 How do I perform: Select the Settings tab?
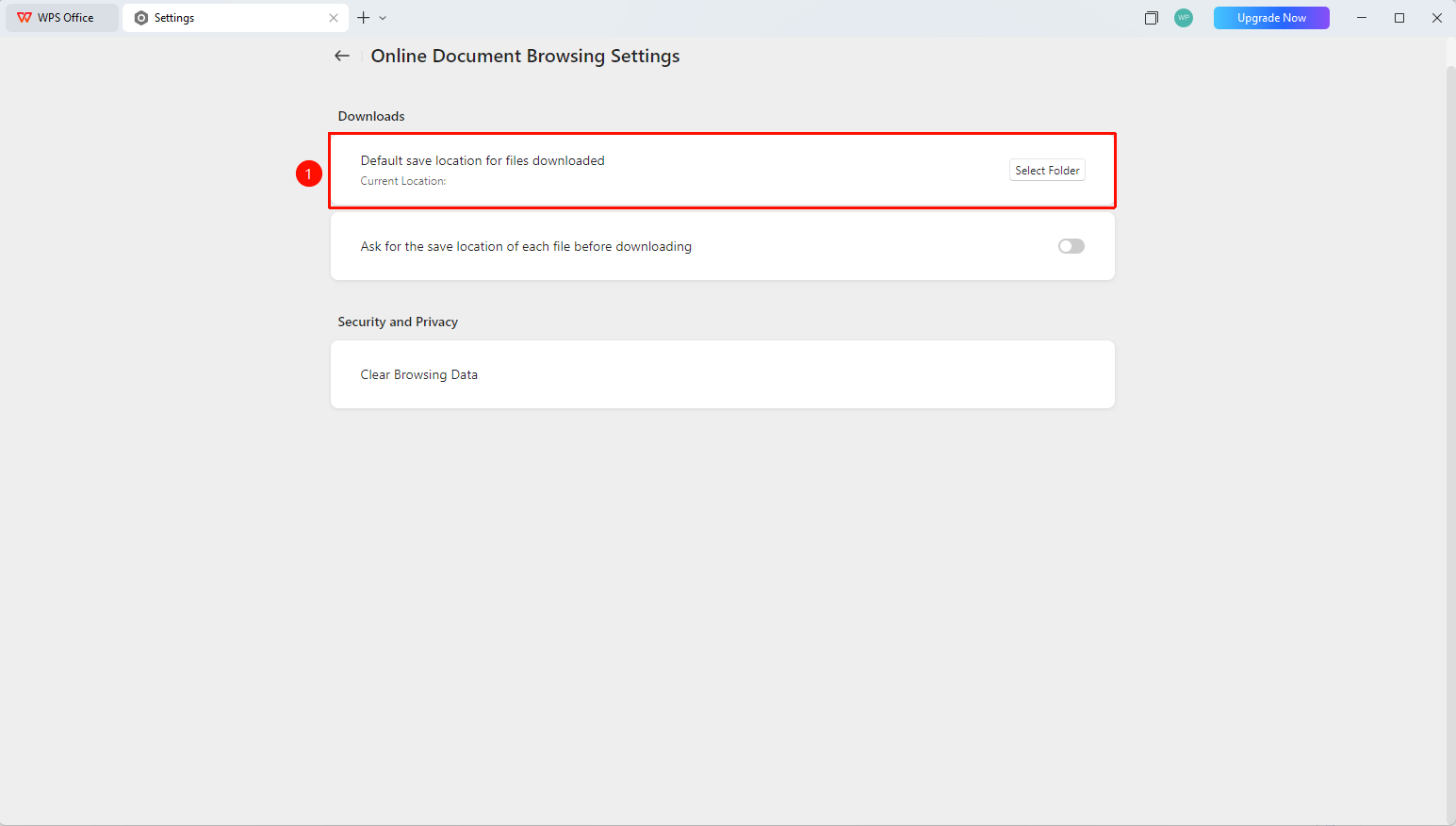[236, 18]
